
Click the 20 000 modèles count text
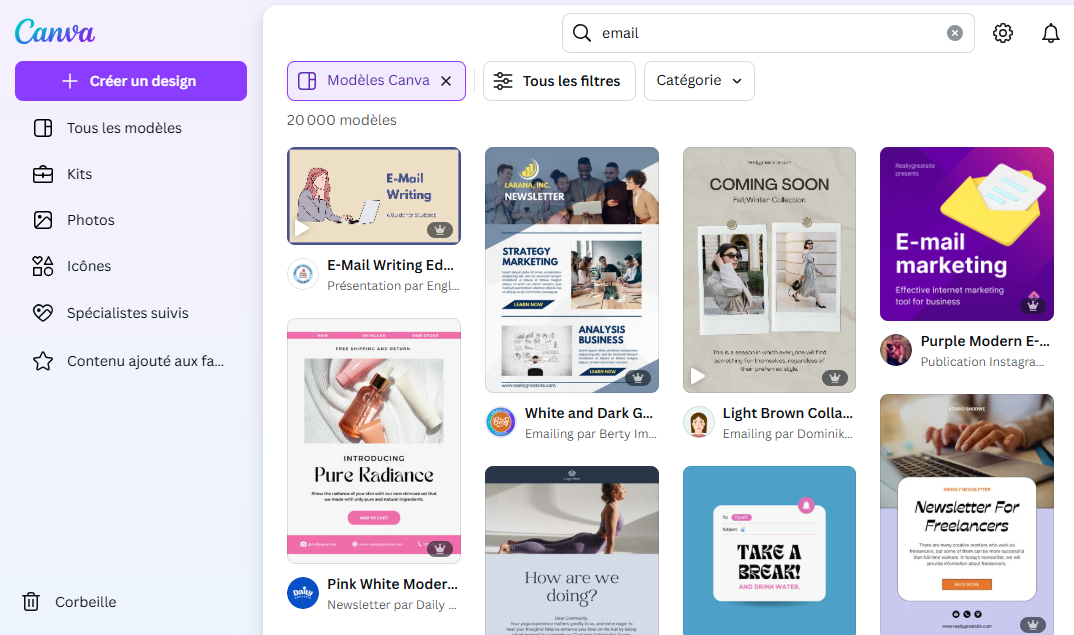[342, 120]
